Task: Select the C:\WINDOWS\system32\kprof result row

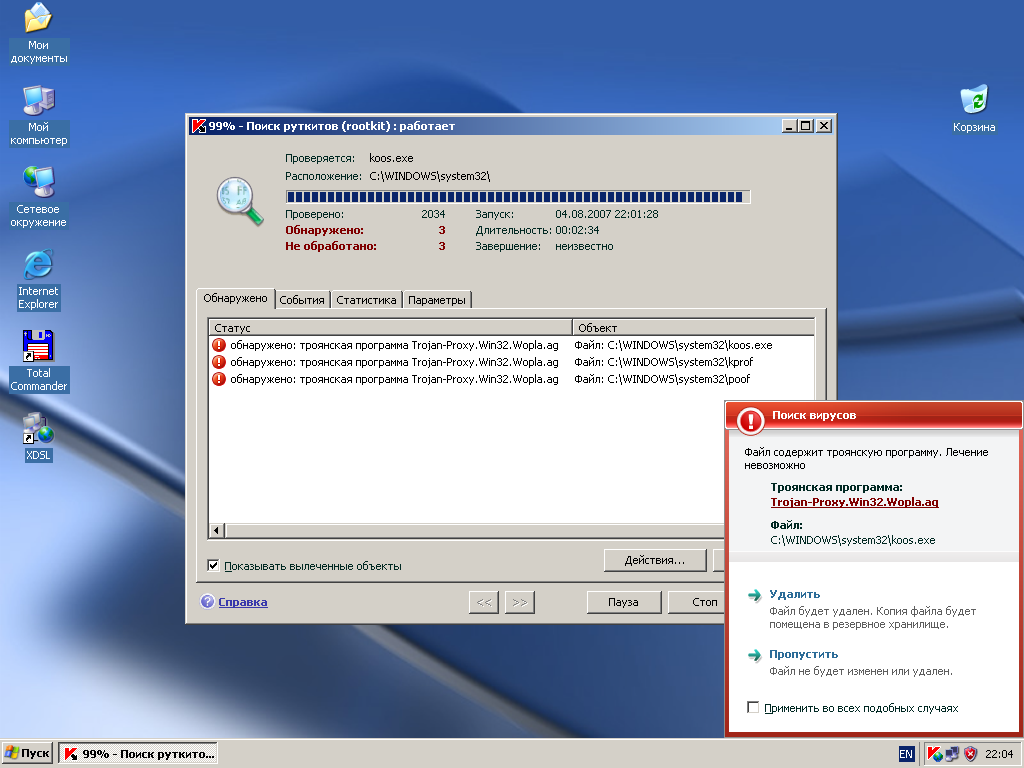Action: [x=511, y=362]
